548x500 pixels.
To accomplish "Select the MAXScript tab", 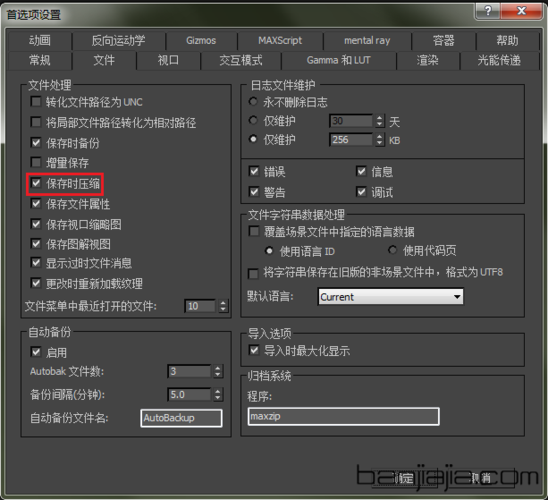I will [280, 41].
